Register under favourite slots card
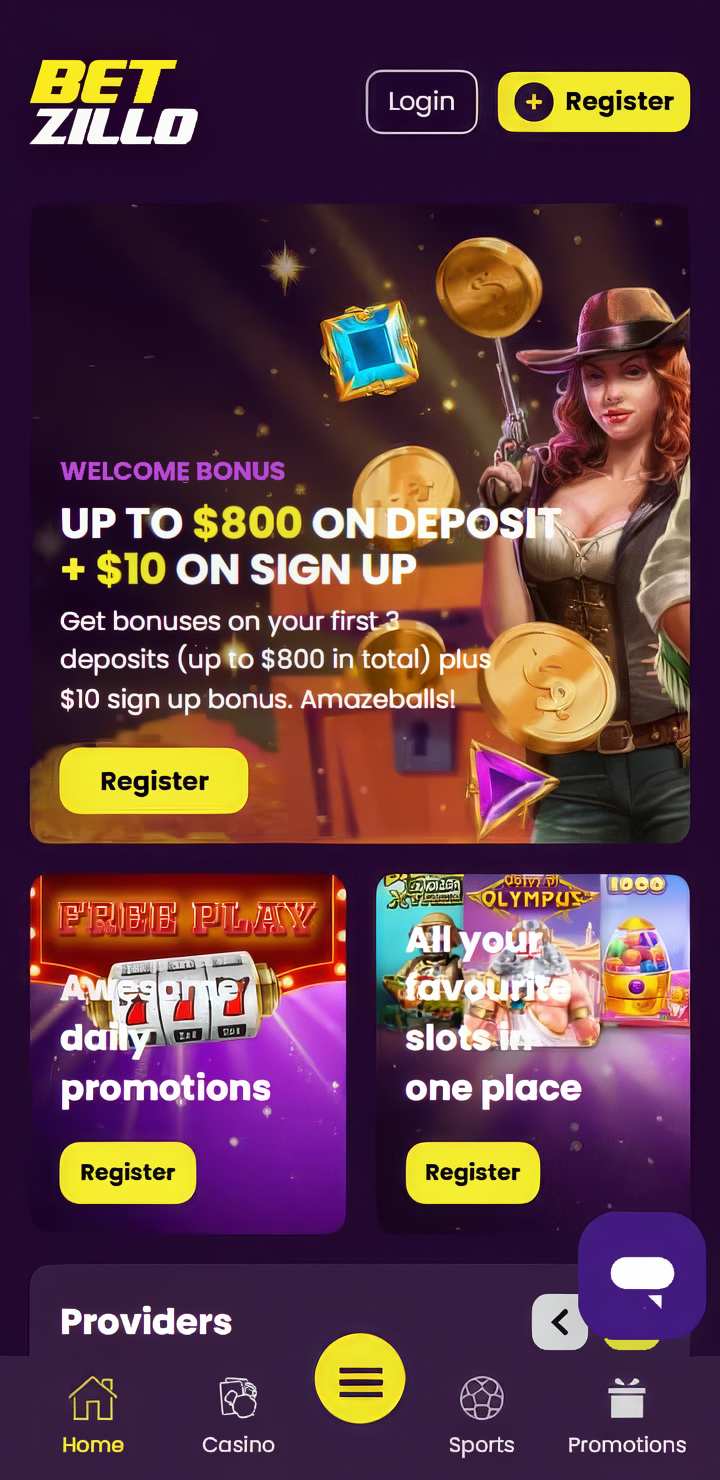Viewport: 720px width, 1480px height. tap(473, 1172)
